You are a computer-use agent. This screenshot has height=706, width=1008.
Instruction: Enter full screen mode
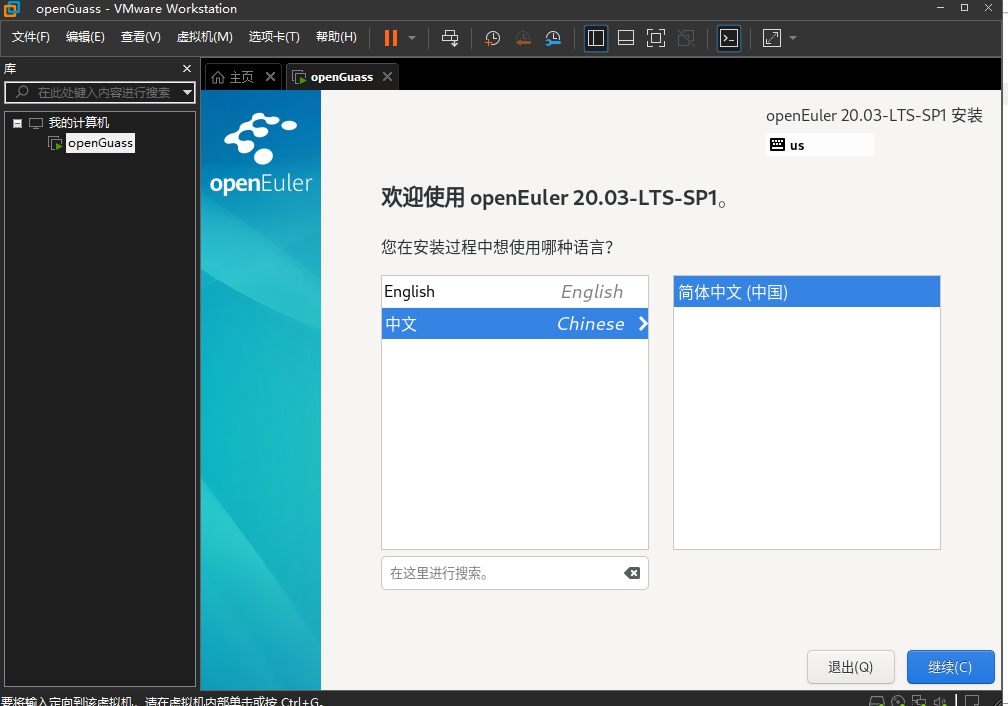click(656, 38)
